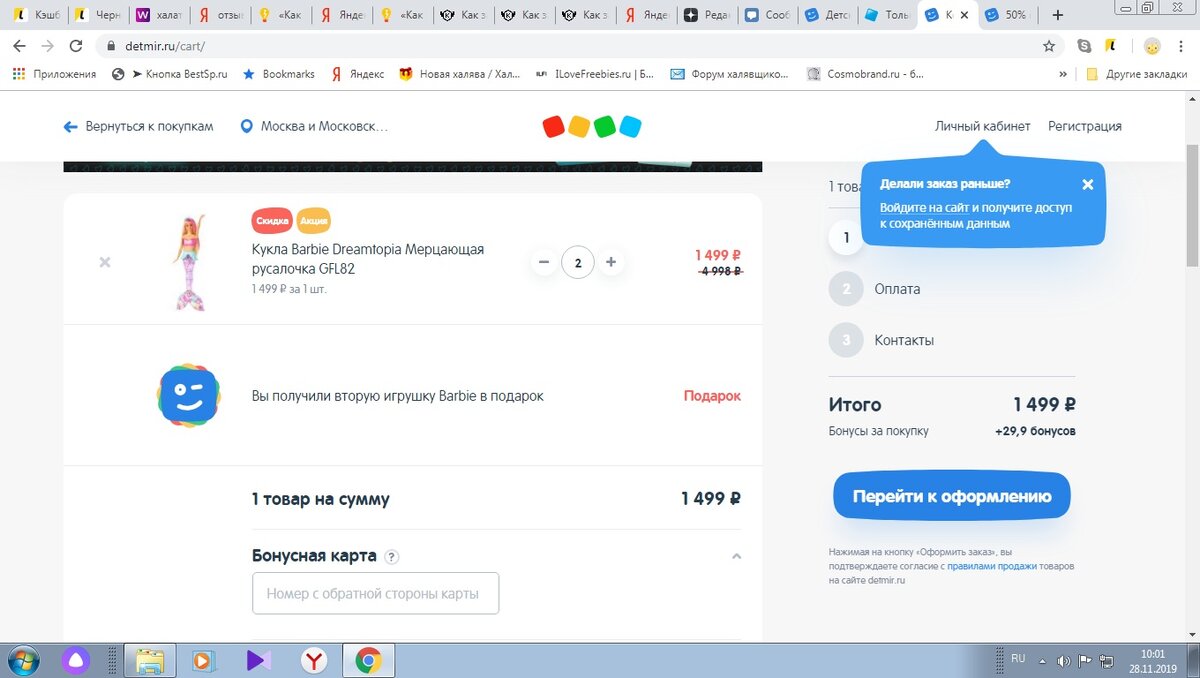1200x678 pixels.
Task: Open the Яндекс bookmark
Action: point(357,74)
